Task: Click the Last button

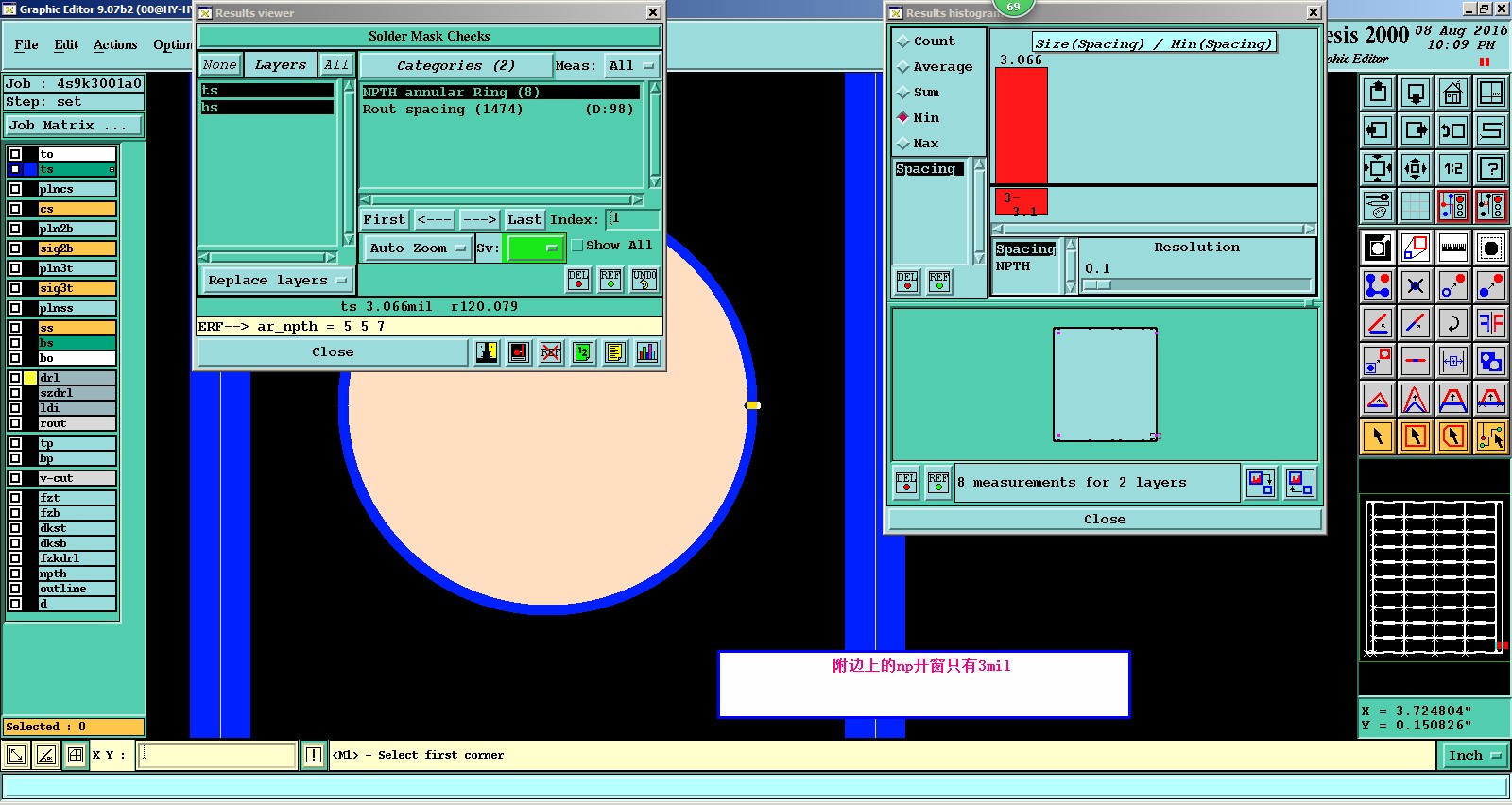Action: tap(524, 219)
